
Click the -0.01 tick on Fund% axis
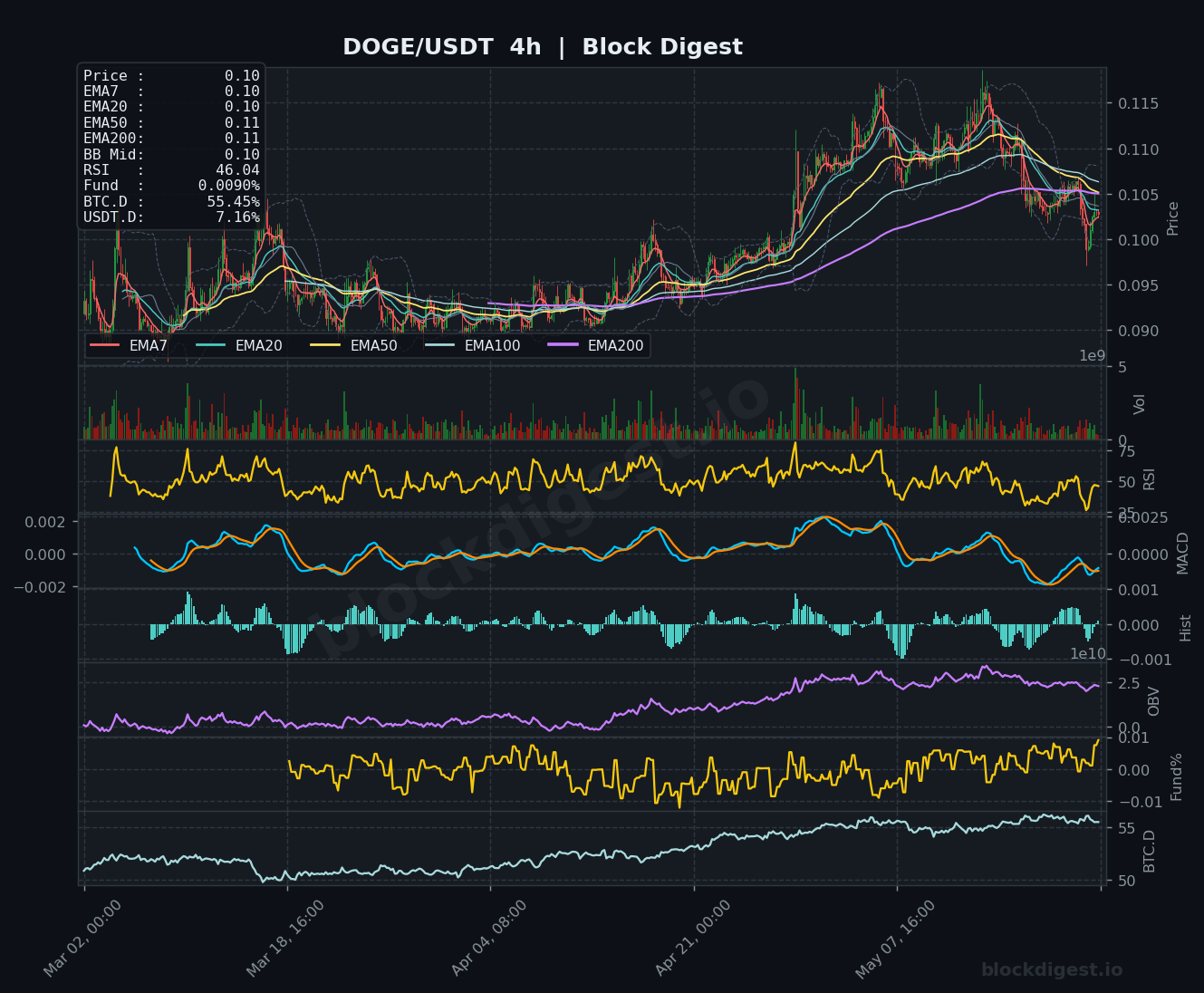point(1140,802)
